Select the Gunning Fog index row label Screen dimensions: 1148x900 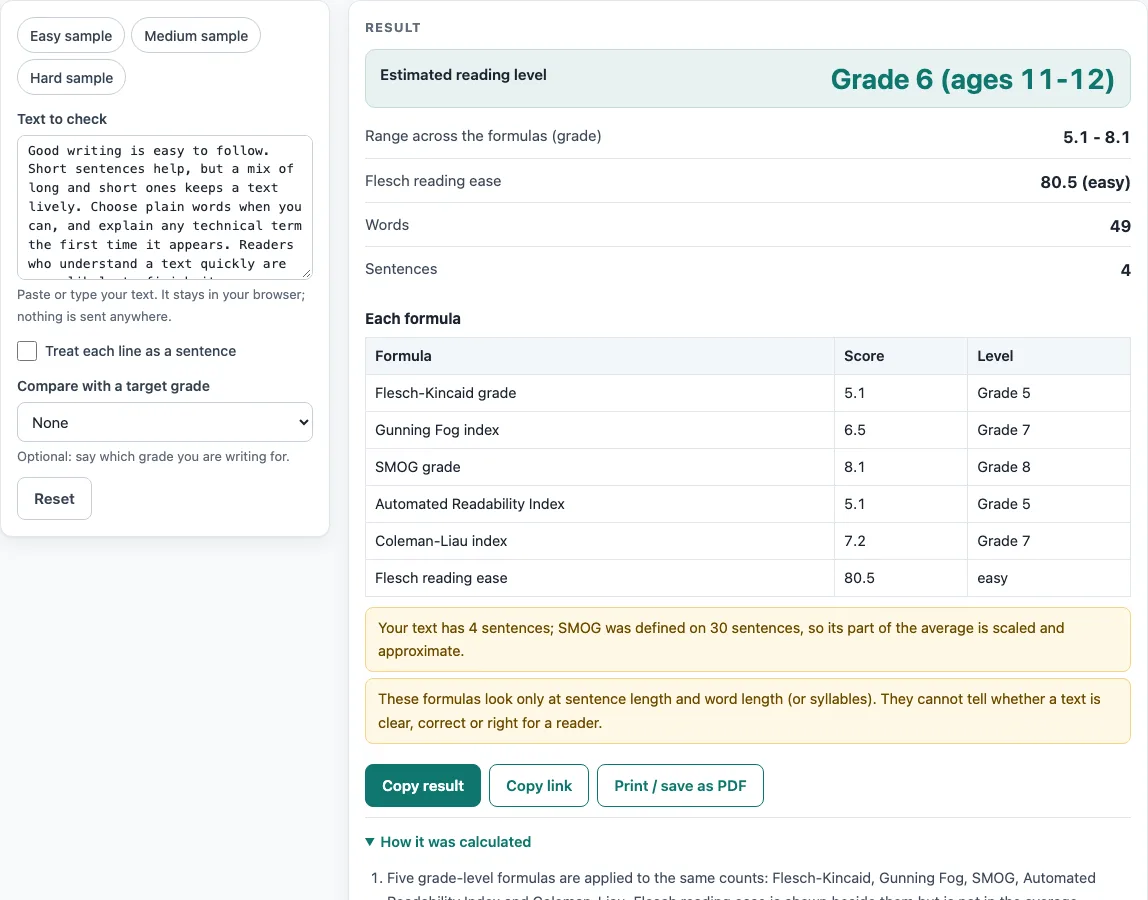[437, 430]
